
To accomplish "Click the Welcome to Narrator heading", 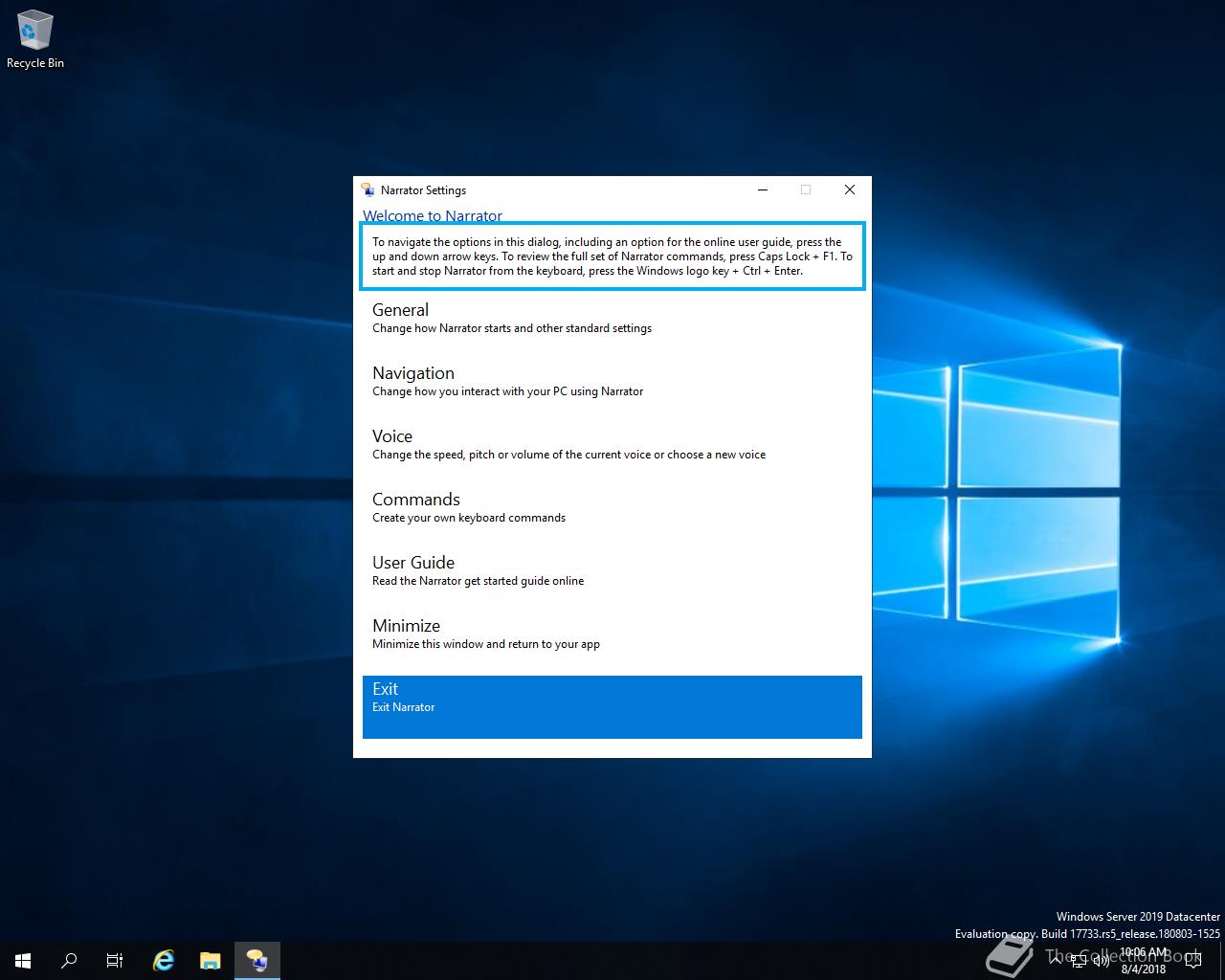I will [433, 215].
